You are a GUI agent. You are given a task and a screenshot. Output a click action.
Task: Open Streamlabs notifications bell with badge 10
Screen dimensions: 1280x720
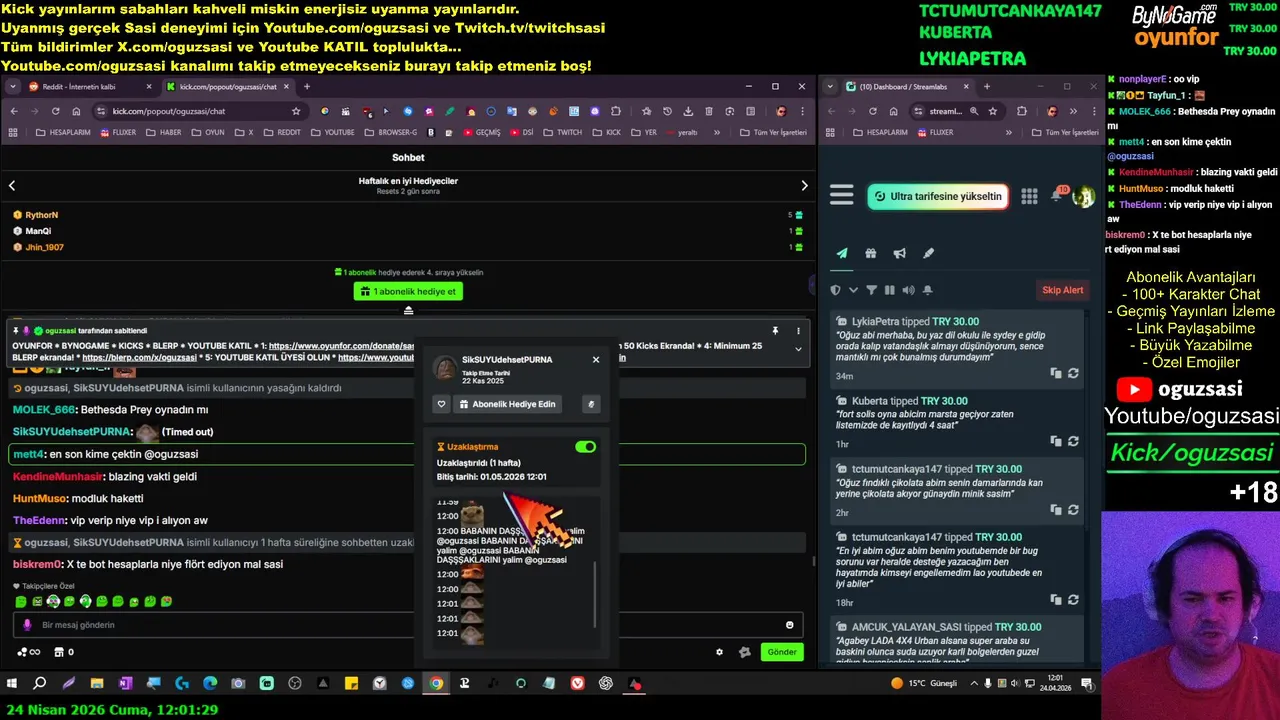[1057, 195]
